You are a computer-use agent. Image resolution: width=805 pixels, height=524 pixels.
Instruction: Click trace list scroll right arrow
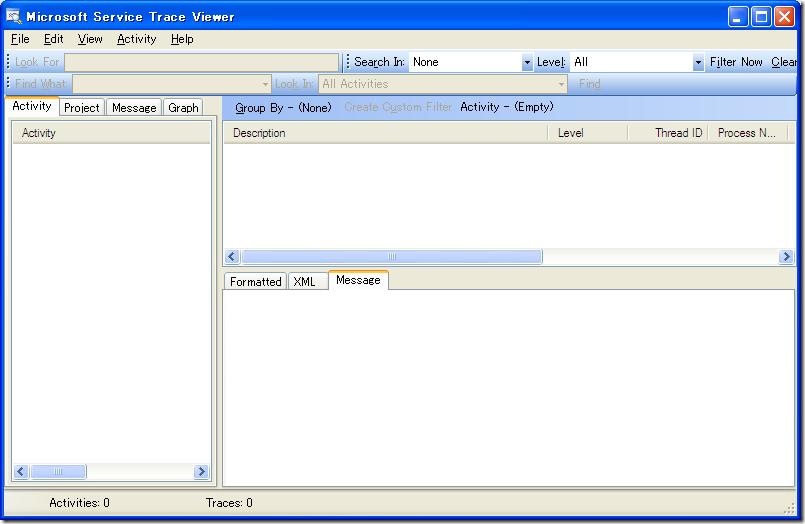click(786, 257)
